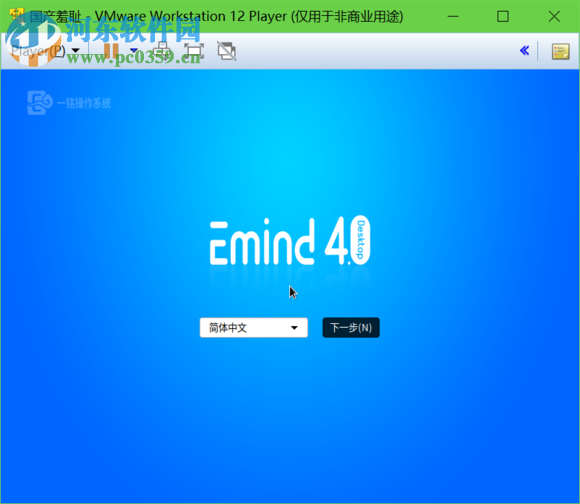Minimize the VMware Player window
Image resolution: width=580 pixels, height=504 pixels.
(x=453, y=16)
